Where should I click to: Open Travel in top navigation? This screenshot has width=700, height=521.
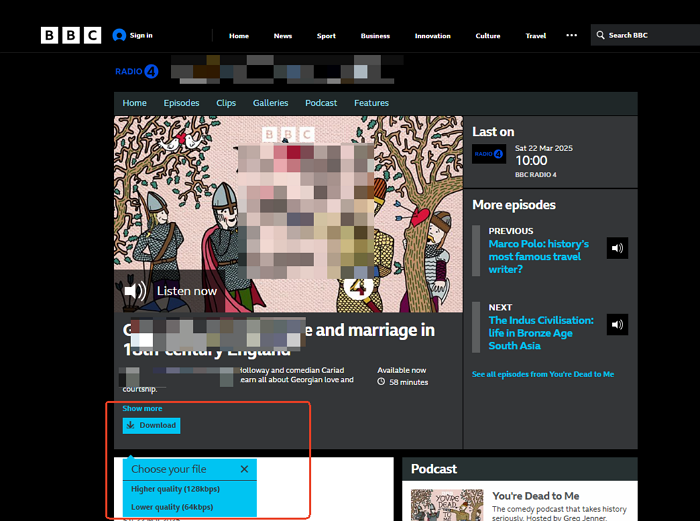[x=536, y=36]
